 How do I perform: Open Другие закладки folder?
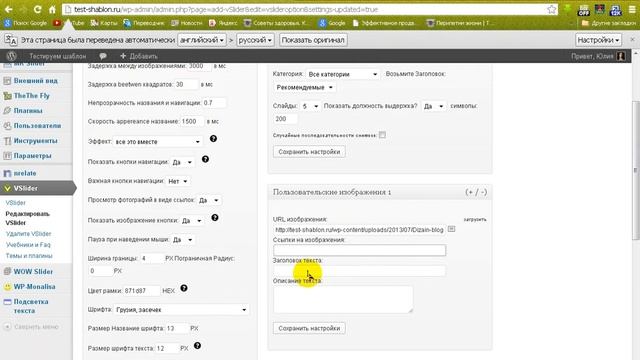click(608, 23)
